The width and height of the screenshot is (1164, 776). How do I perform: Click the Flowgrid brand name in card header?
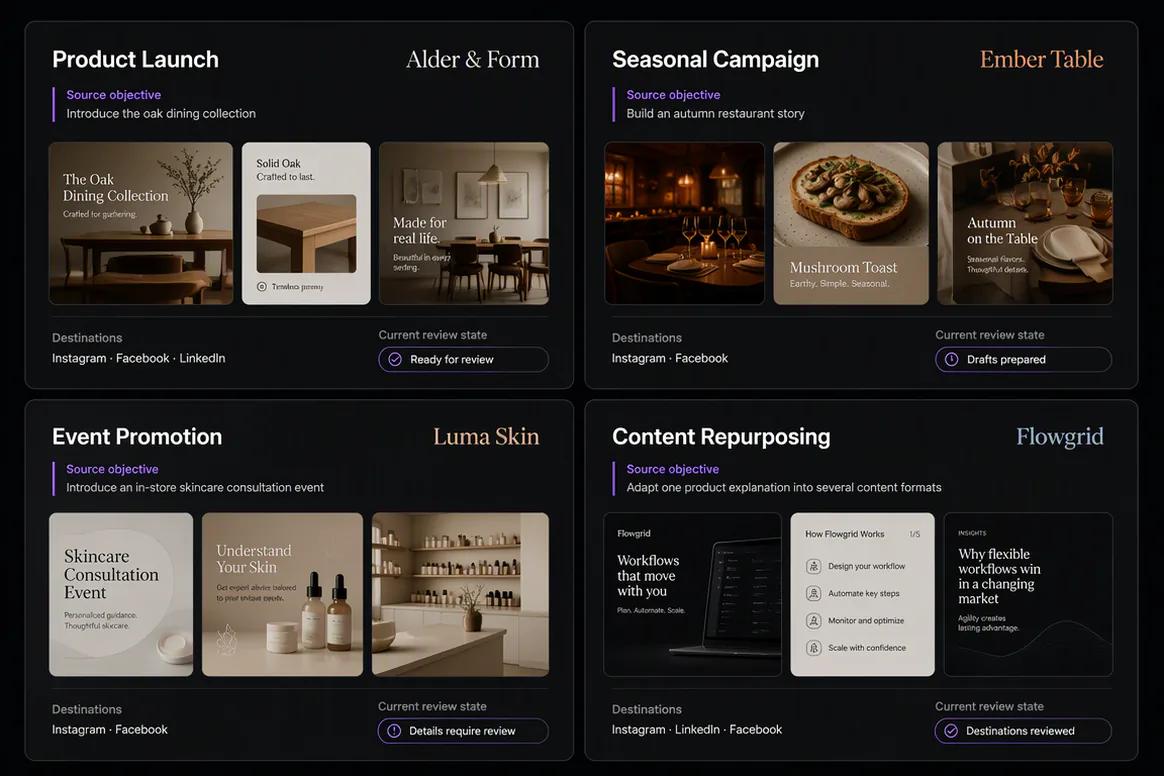pyautogui.click(x=1059, y=437)
